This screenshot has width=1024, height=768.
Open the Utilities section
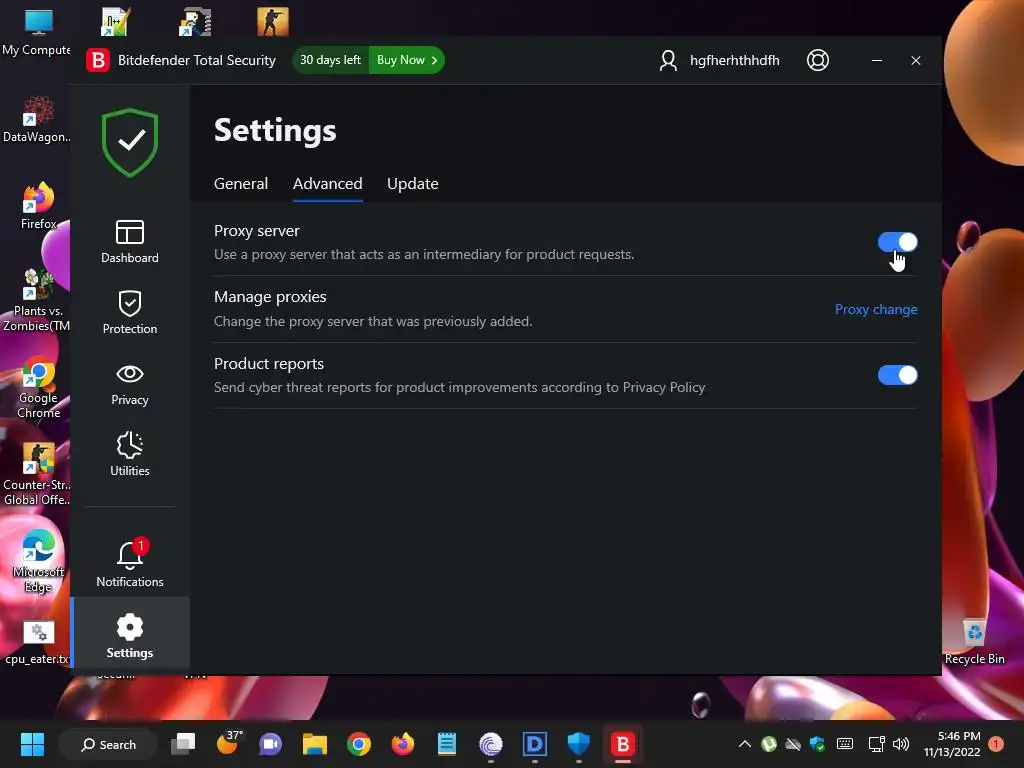coord(129,454)
